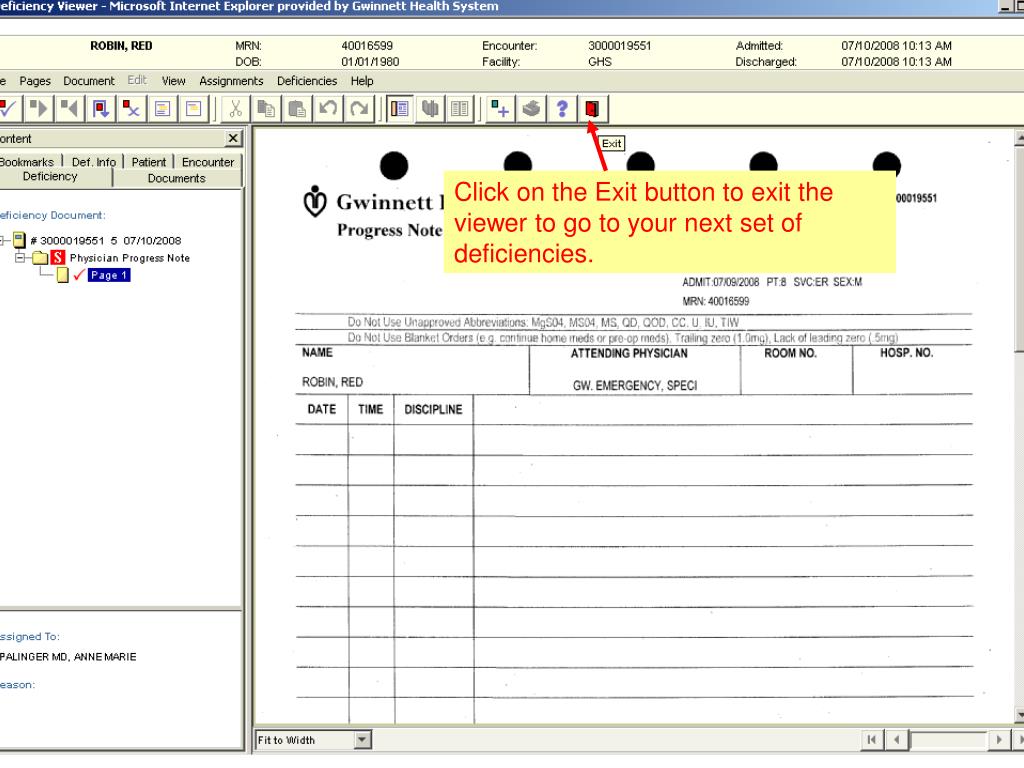
Task: Open the Assignments menu
Action: click(x=231, y=81)
